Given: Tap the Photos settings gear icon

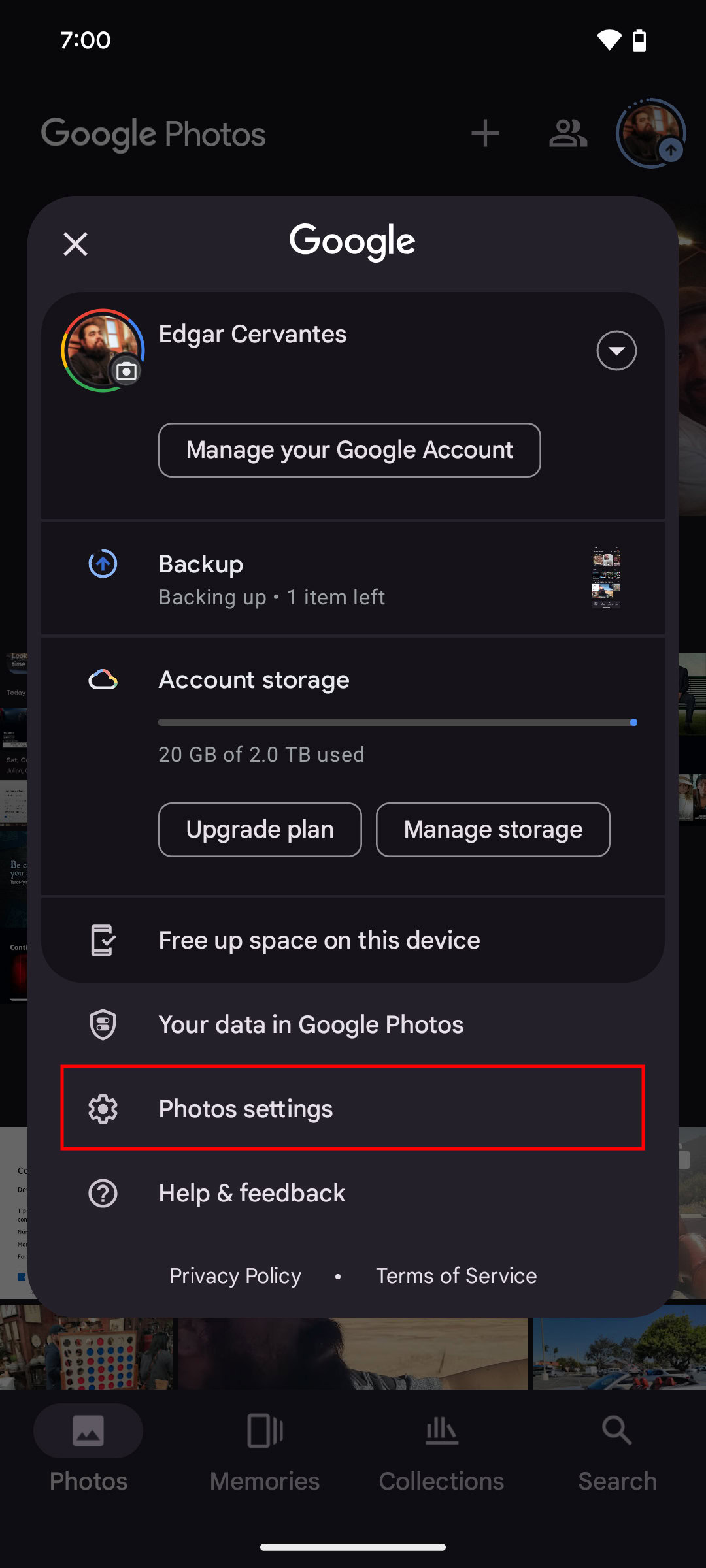Looking at the screenshot, I should point(103,1109).
